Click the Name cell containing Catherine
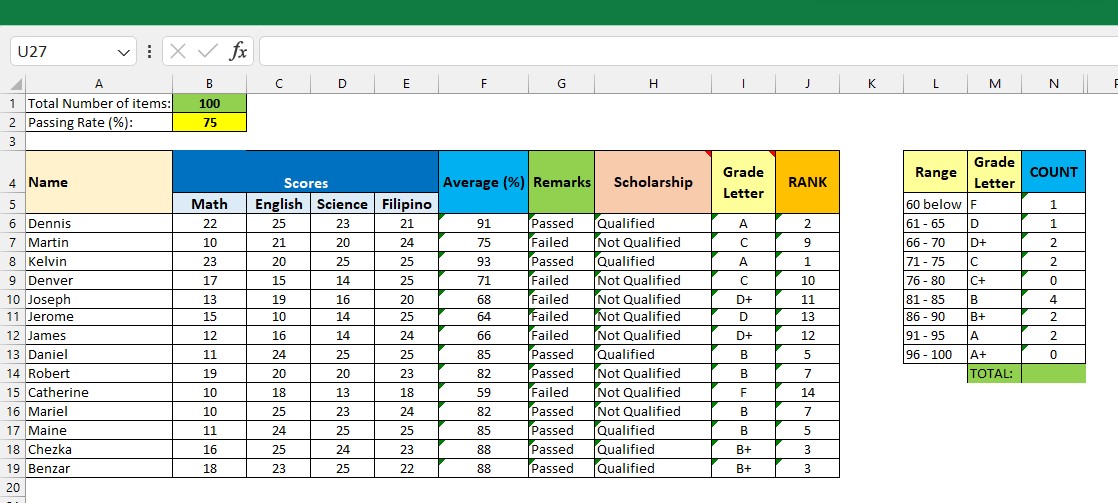1118x503 pixels. (98, 393)
